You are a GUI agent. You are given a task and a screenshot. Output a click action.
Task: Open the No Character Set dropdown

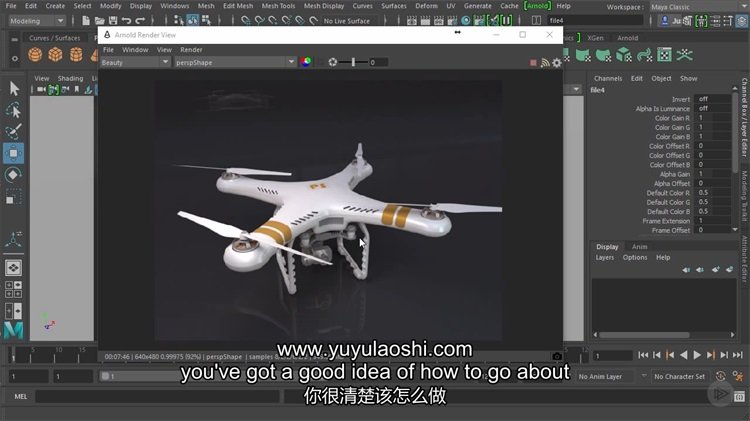(680, 377)
